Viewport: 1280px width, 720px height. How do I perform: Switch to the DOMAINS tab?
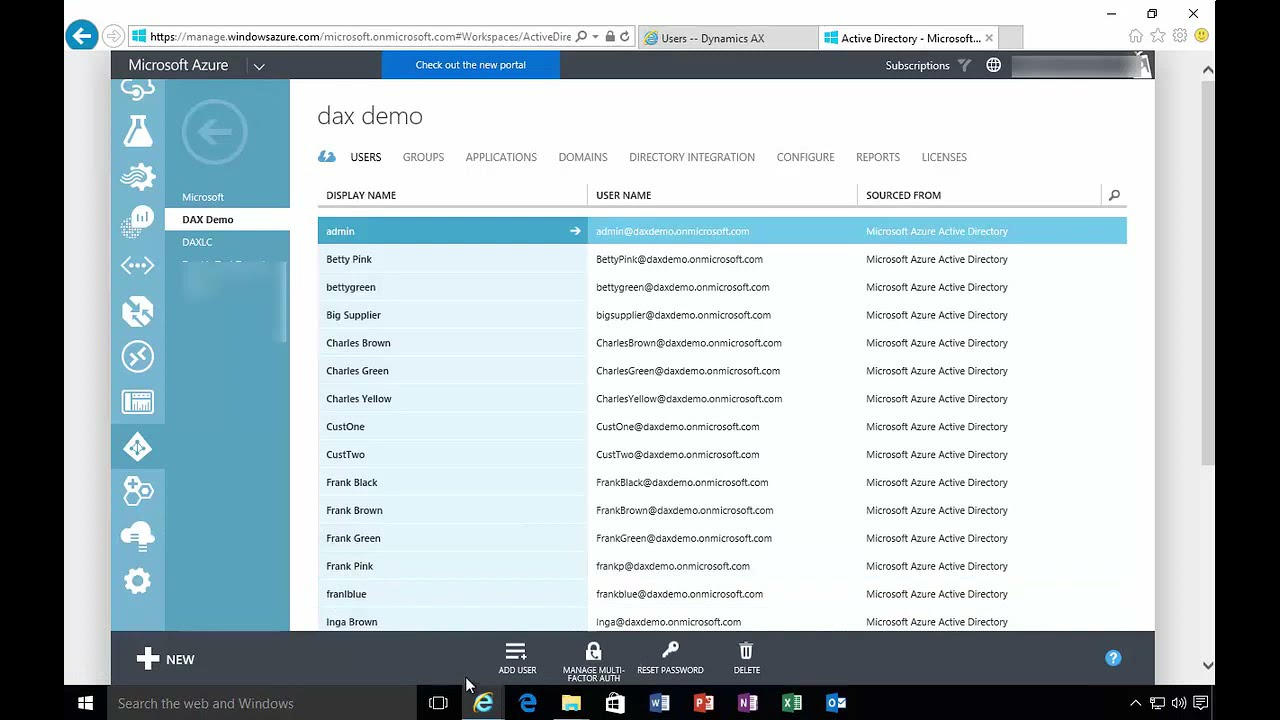[x=583, y=157]
